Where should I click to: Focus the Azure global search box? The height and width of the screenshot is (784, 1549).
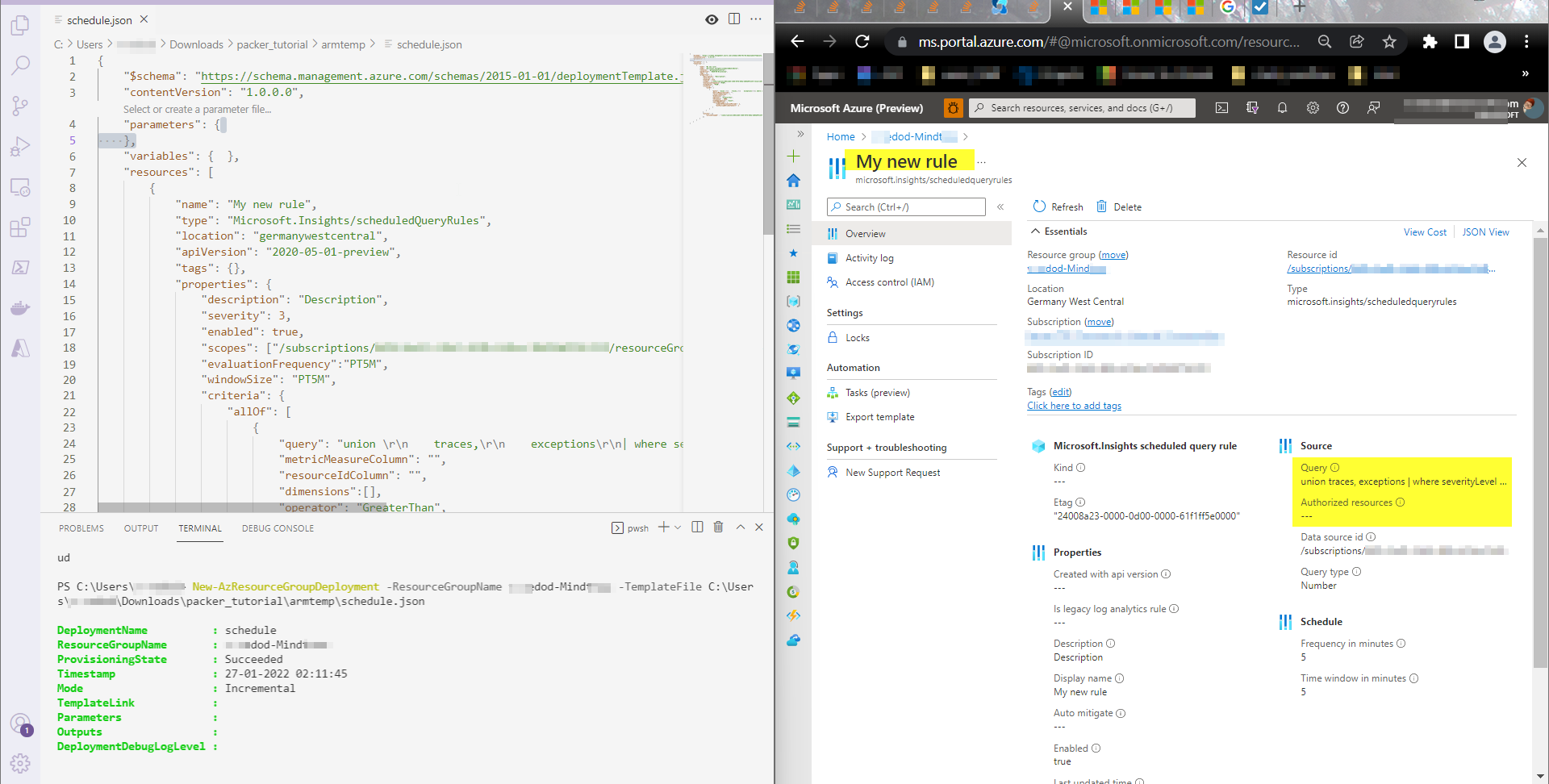click(1082, 108)
